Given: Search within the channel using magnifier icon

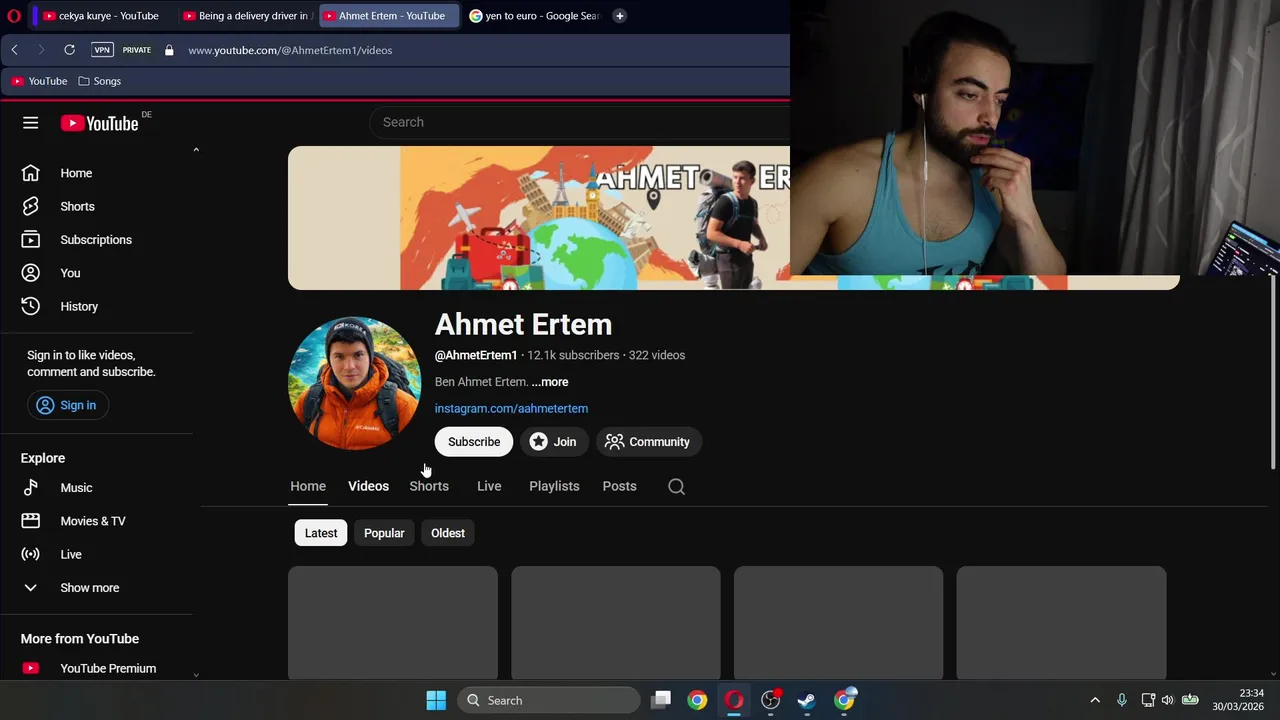Looking at the screenshot, I should click(676, 486).
